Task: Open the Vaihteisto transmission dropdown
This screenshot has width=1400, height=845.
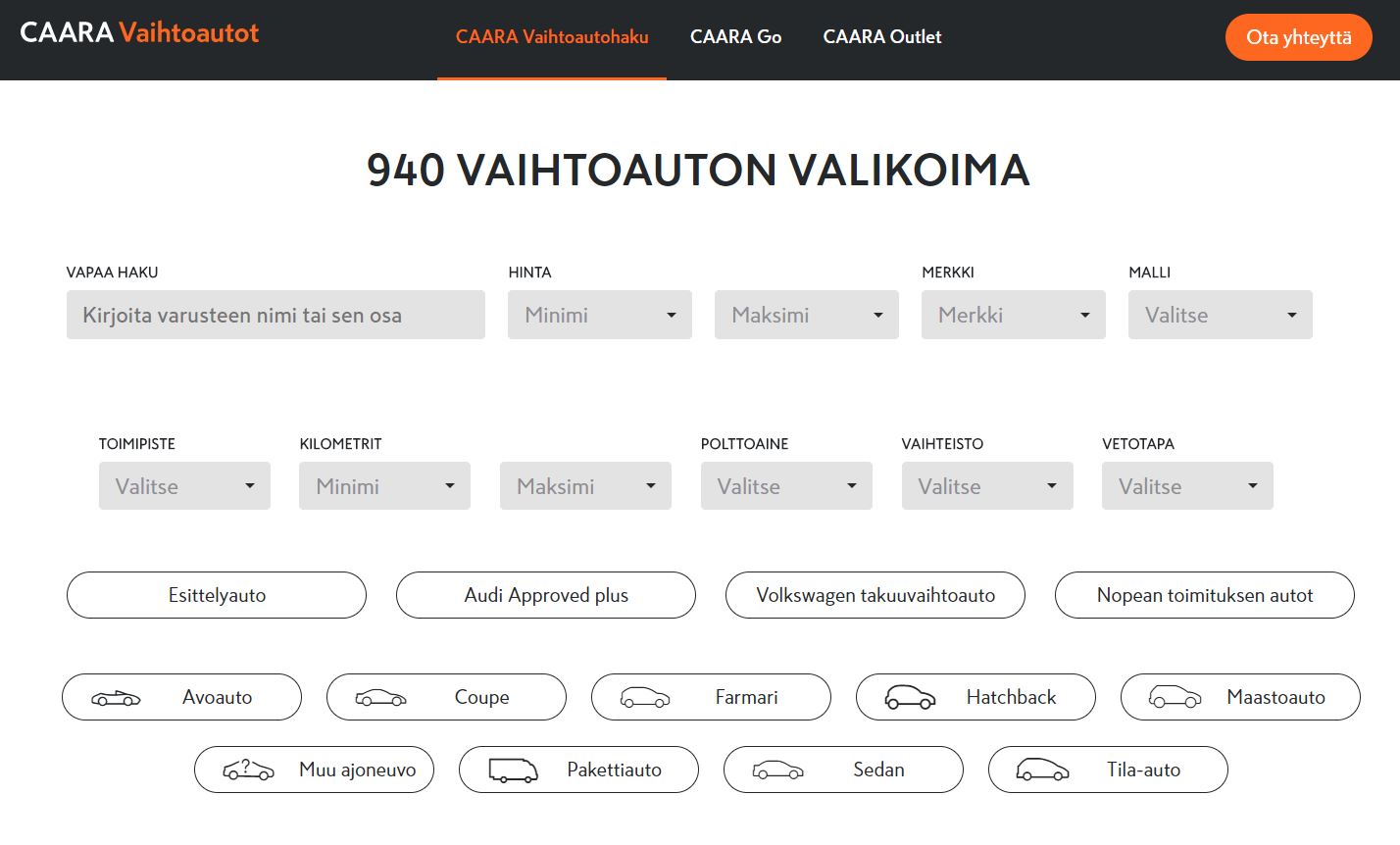Action: [x=987, y=486]
